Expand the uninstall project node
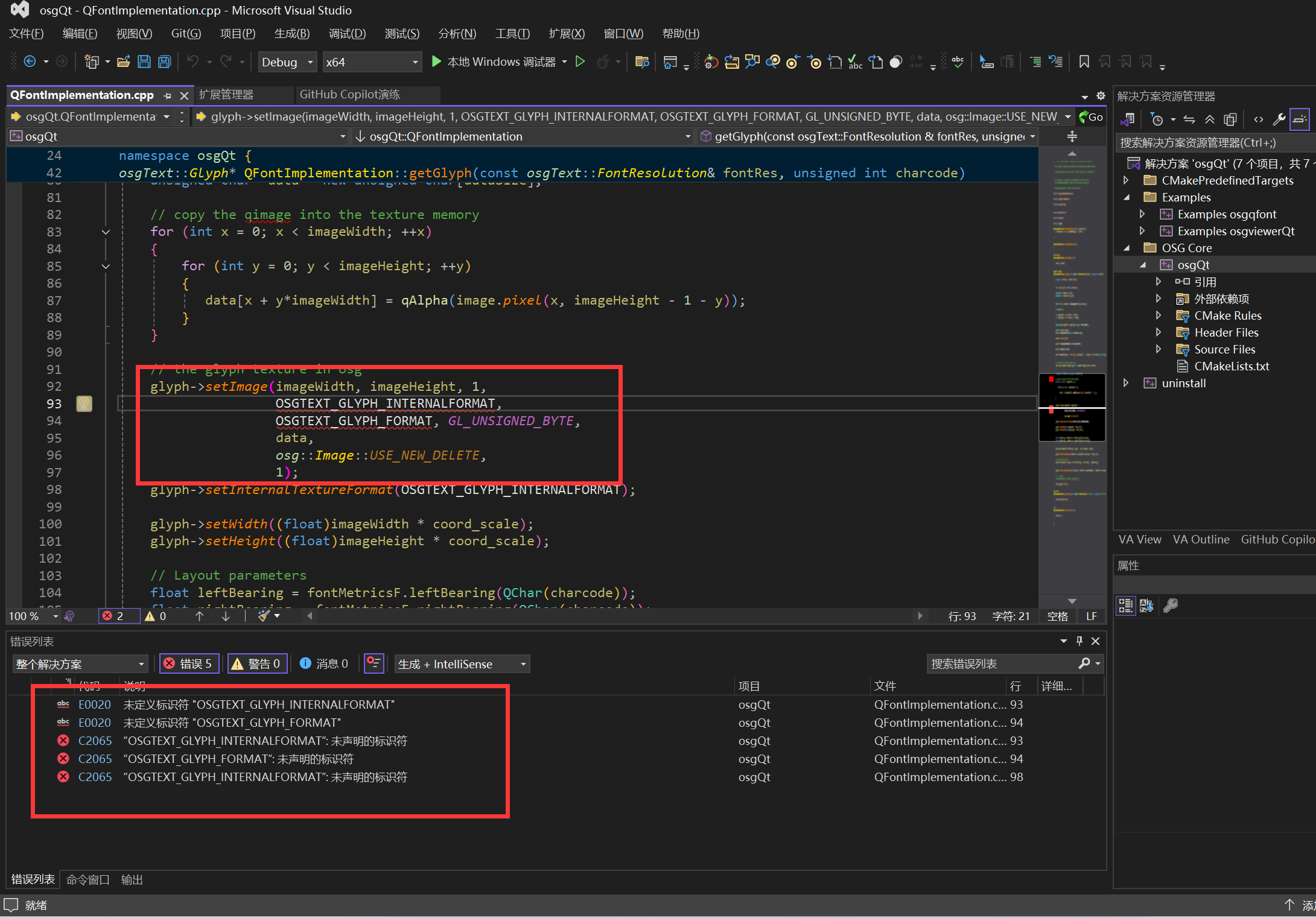This screenshot has width=1316, height=918. pos(1126,383)
